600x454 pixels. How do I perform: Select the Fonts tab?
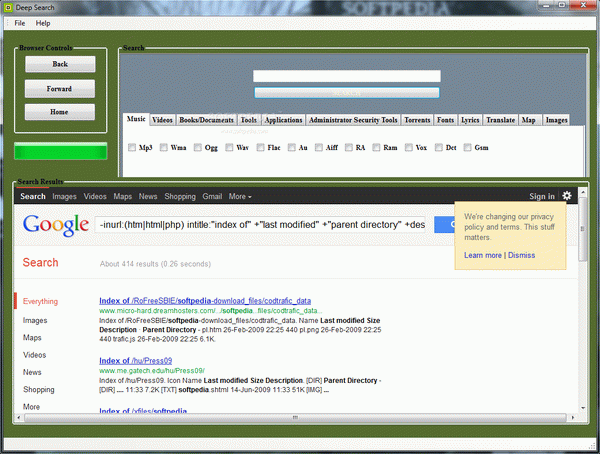click(445, 120)
